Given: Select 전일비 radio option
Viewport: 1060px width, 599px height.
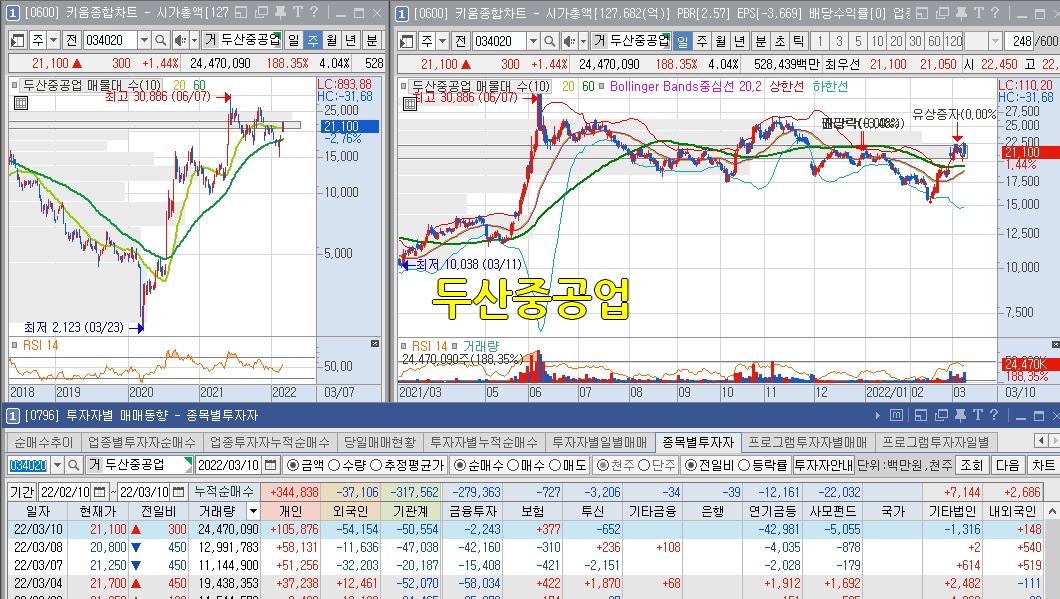Looking at the screenshot, I should pos(709,465).
